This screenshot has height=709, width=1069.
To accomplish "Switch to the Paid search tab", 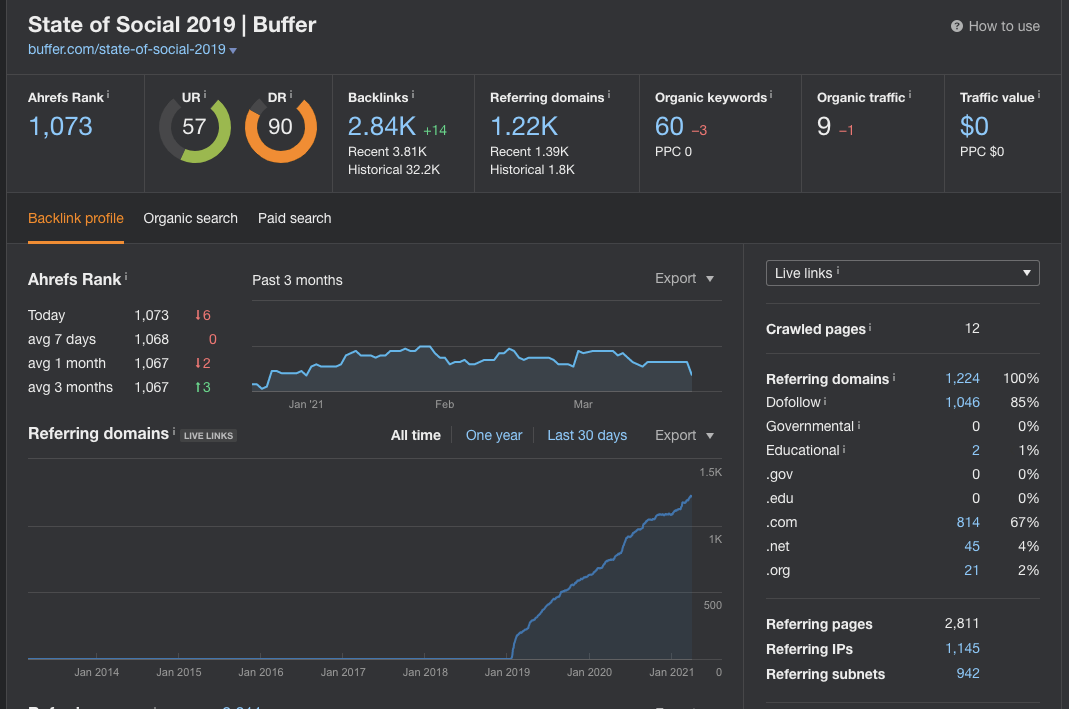I will pos(295,218).
